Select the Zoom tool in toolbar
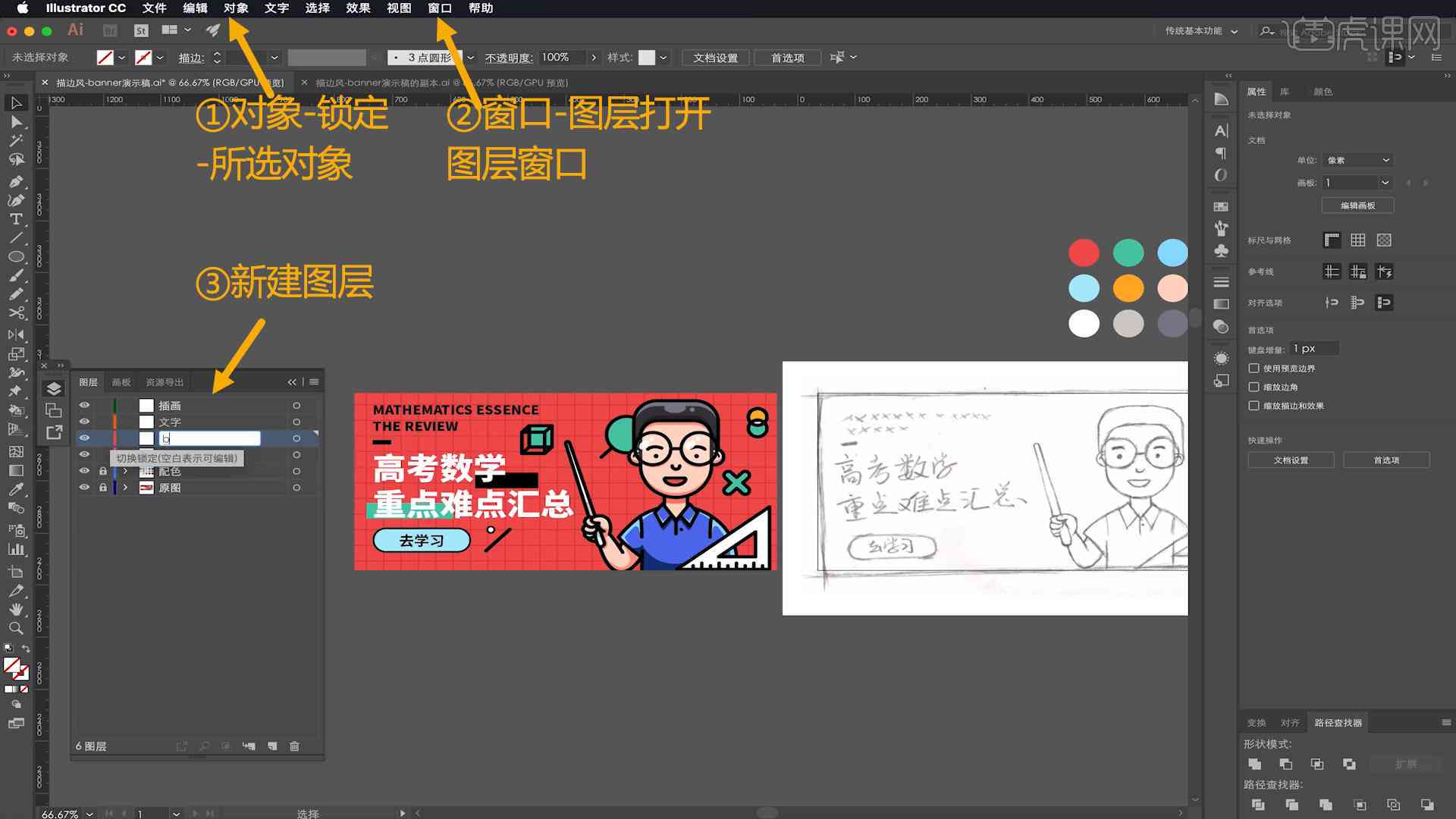Screen dimensions: 1456x819 tap(15, 626)
